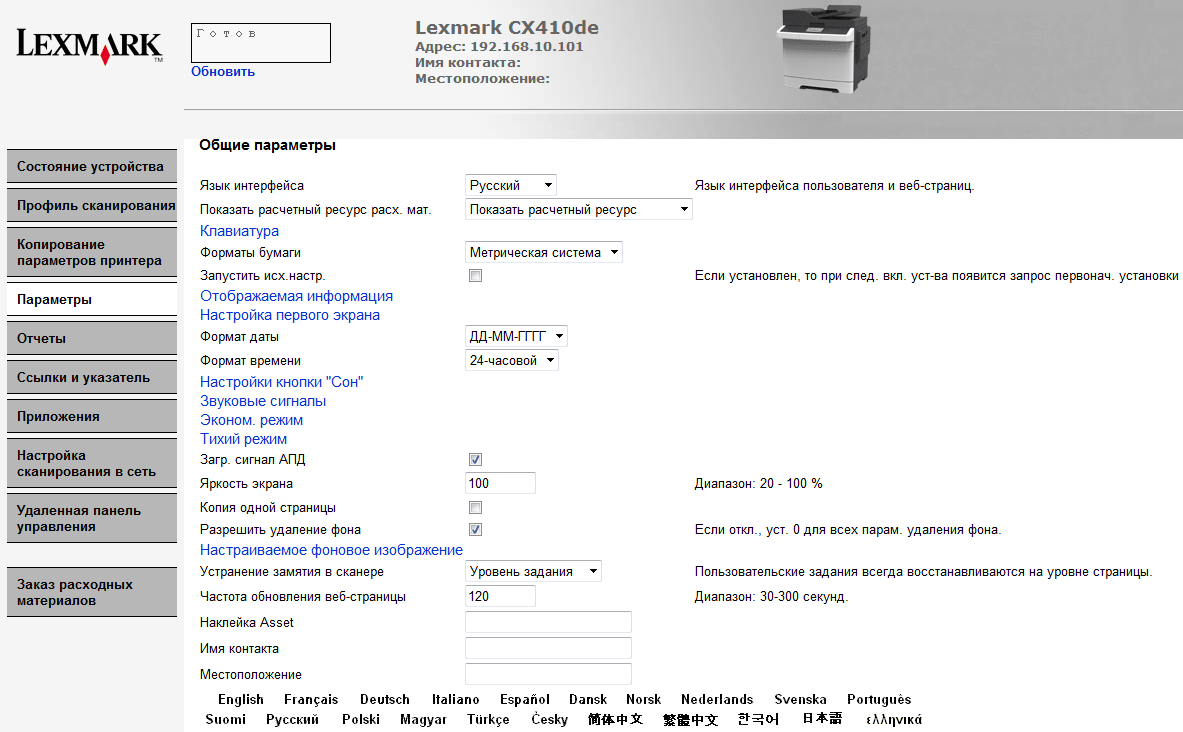Click the Наклейка Asset input field

pyautogui.click(x=548, y=622)
